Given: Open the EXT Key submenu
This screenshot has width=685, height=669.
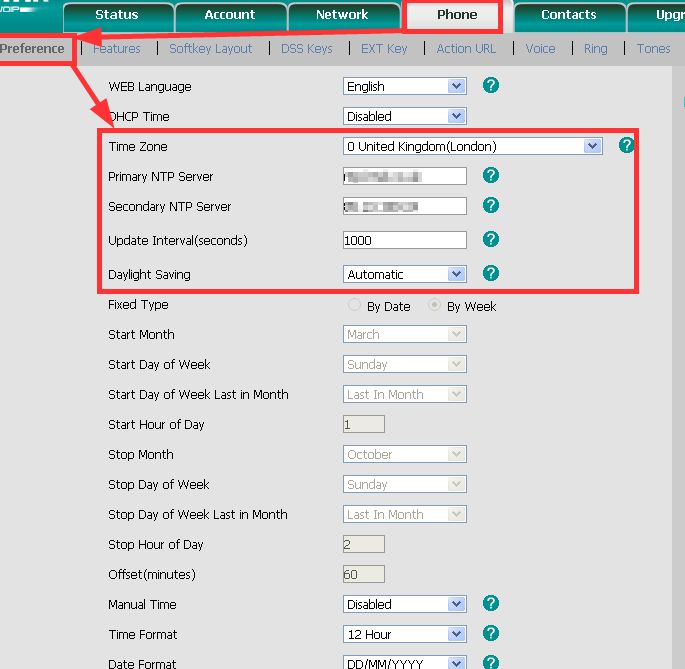Looking at the screenshot, I should click(384, 49).
